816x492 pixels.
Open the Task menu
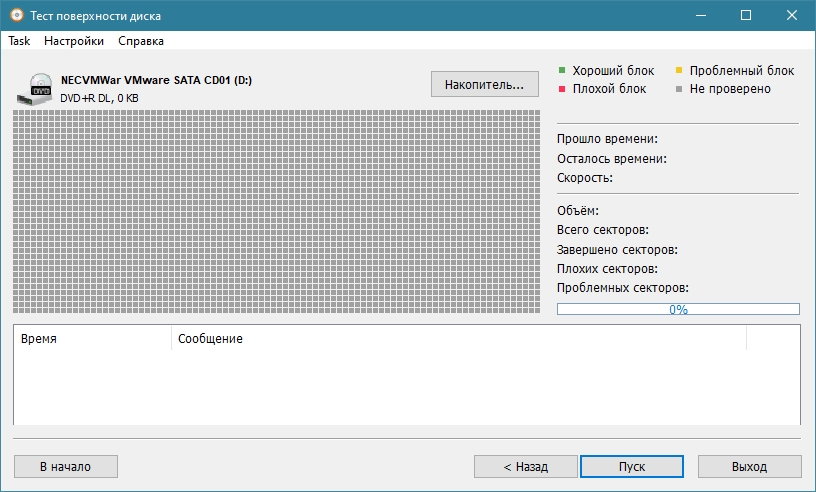(19, 41)
